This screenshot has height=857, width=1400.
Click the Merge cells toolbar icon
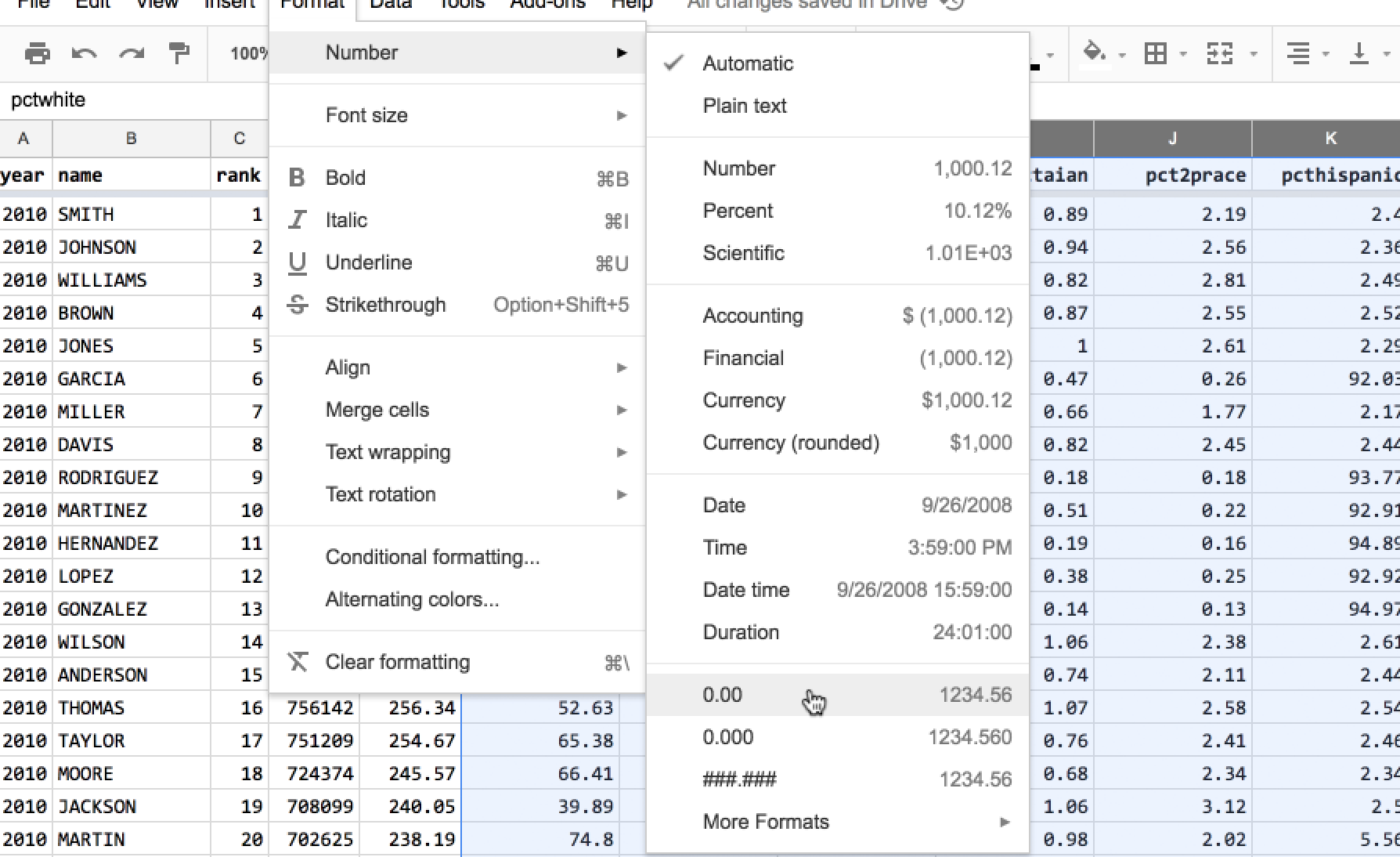point(1220,53)
